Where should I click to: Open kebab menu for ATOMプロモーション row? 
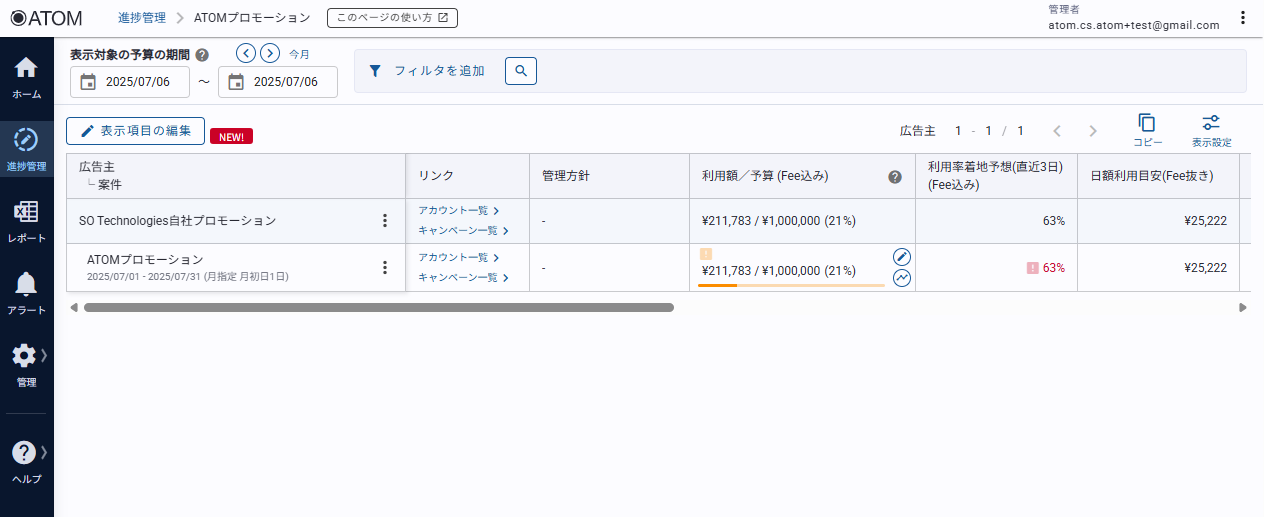tap(385, 267)
